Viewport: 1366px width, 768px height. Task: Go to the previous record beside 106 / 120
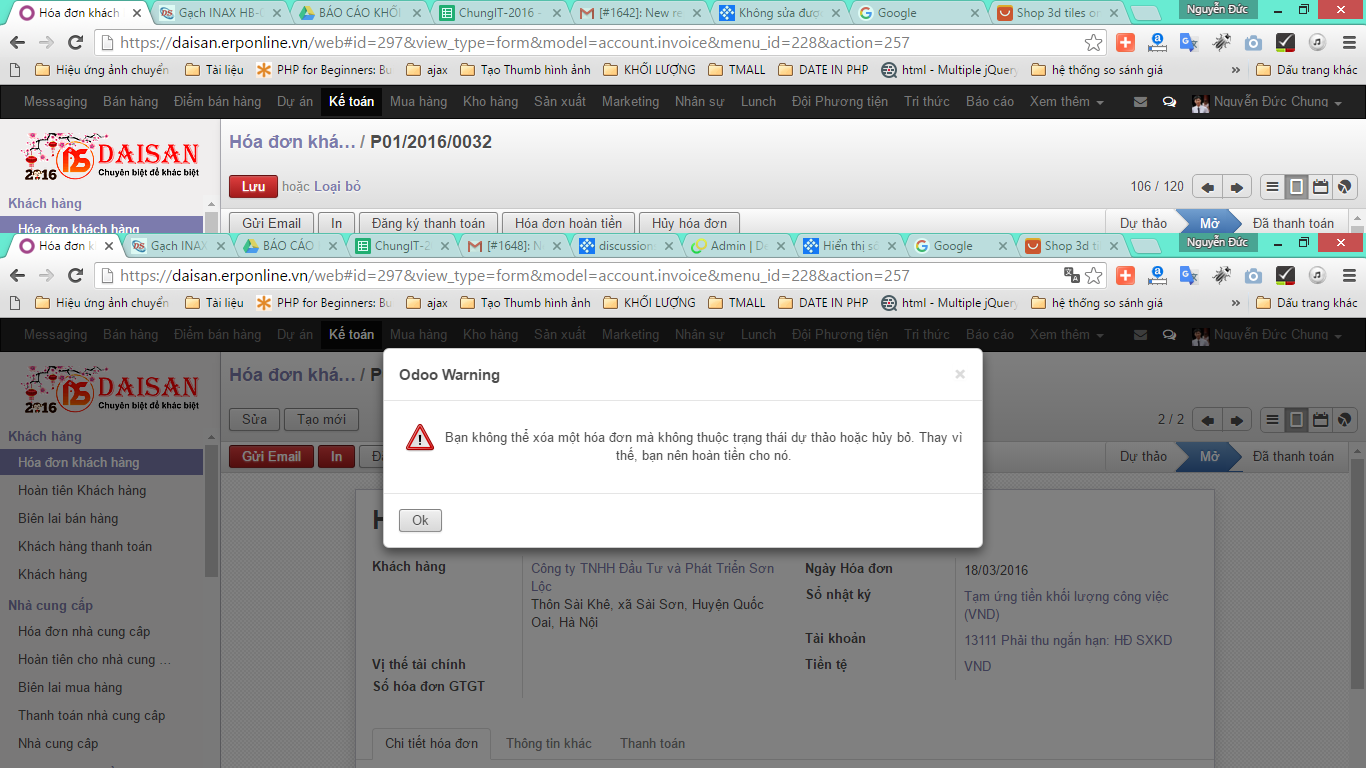click(x=1208, y=187)
